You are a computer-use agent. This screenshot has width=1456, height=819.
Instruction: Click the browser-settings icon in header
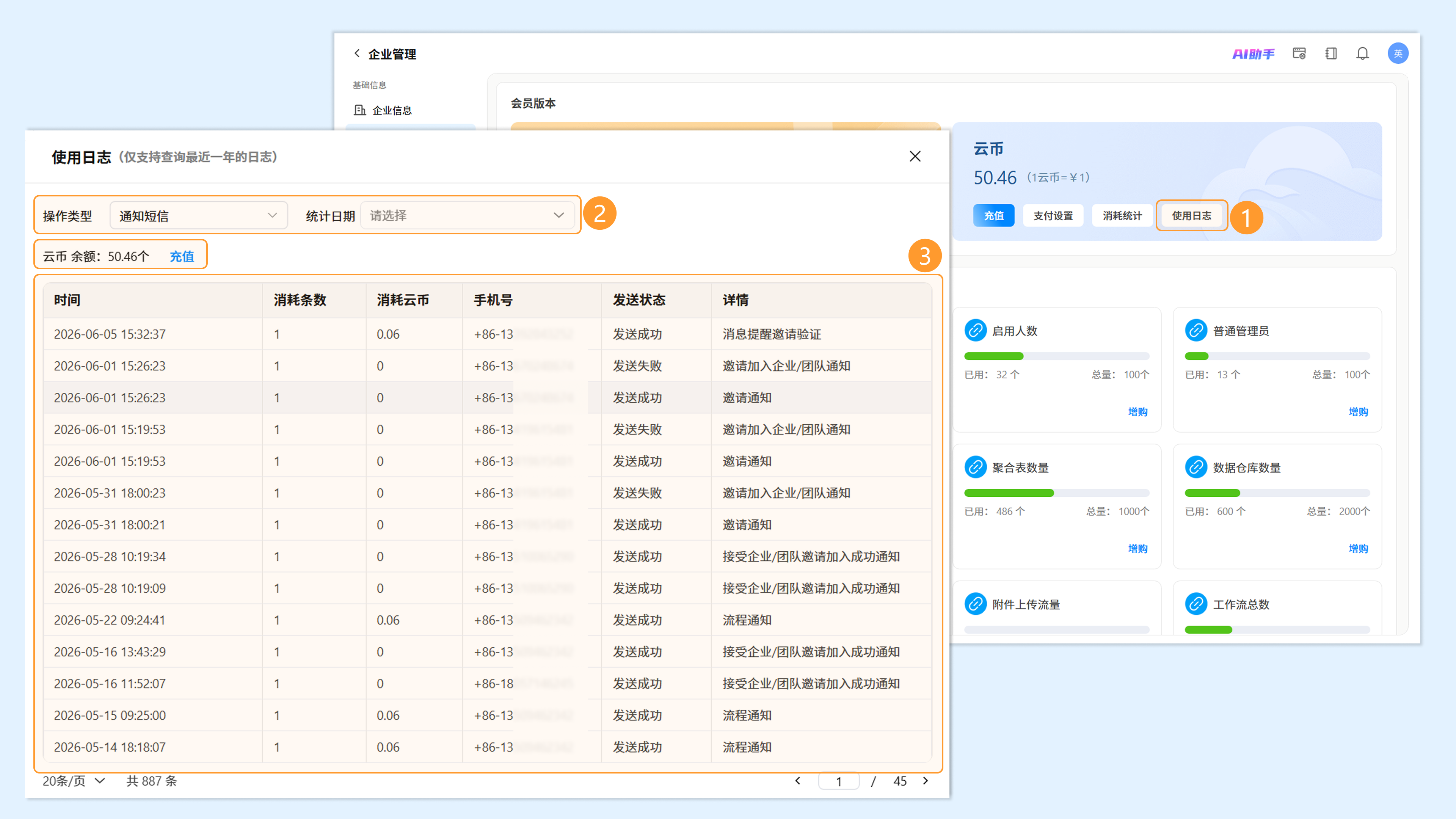tap(1299, 54)
